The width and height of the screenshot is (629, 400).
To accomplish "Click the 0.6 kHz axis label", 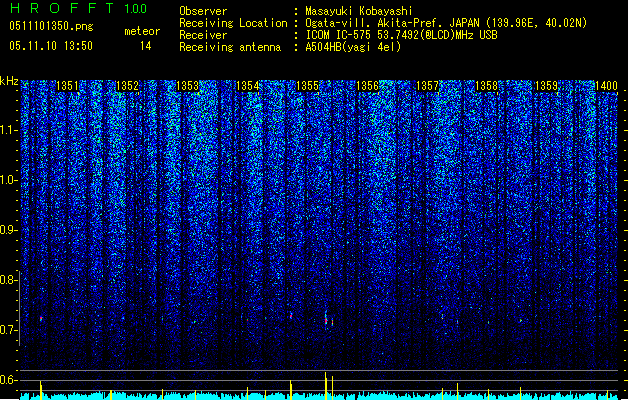I will 8,380.
